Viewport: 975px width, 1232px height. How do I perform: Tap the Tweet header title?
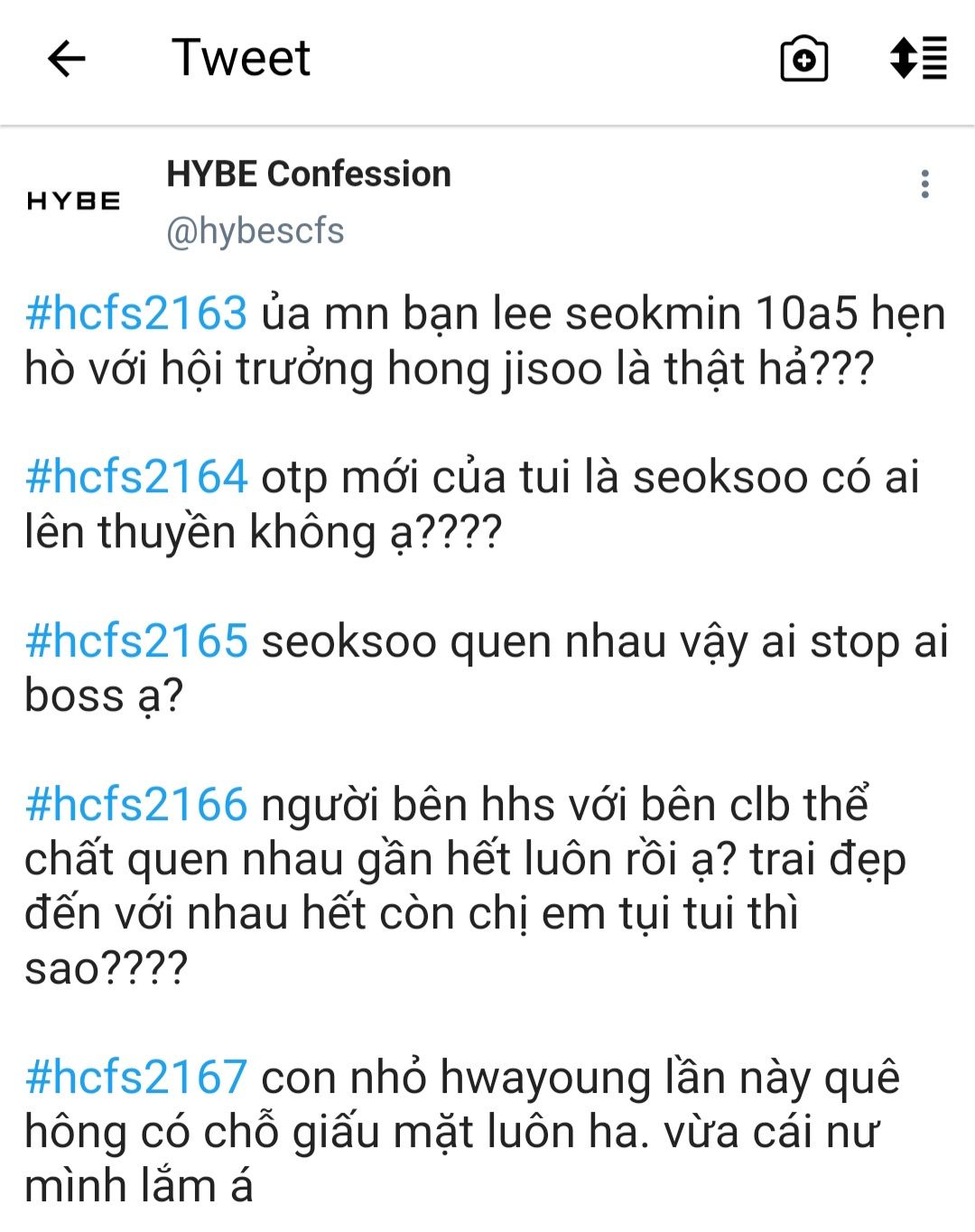241,59
